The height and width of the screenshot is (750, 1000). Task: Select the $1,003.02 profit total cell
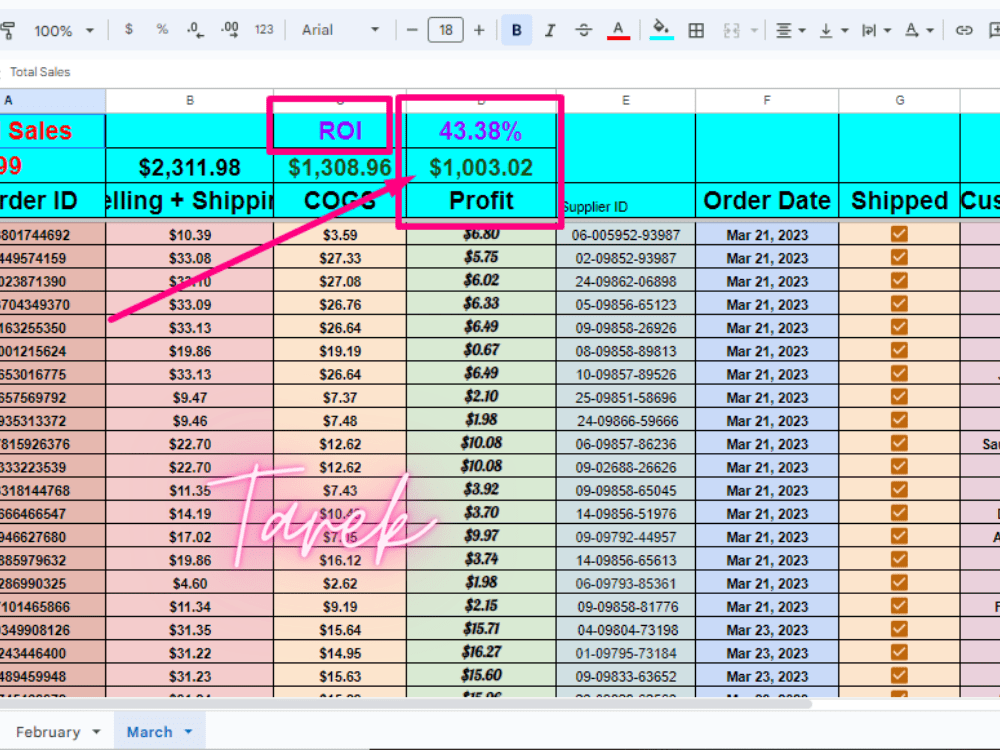point(481,167)
